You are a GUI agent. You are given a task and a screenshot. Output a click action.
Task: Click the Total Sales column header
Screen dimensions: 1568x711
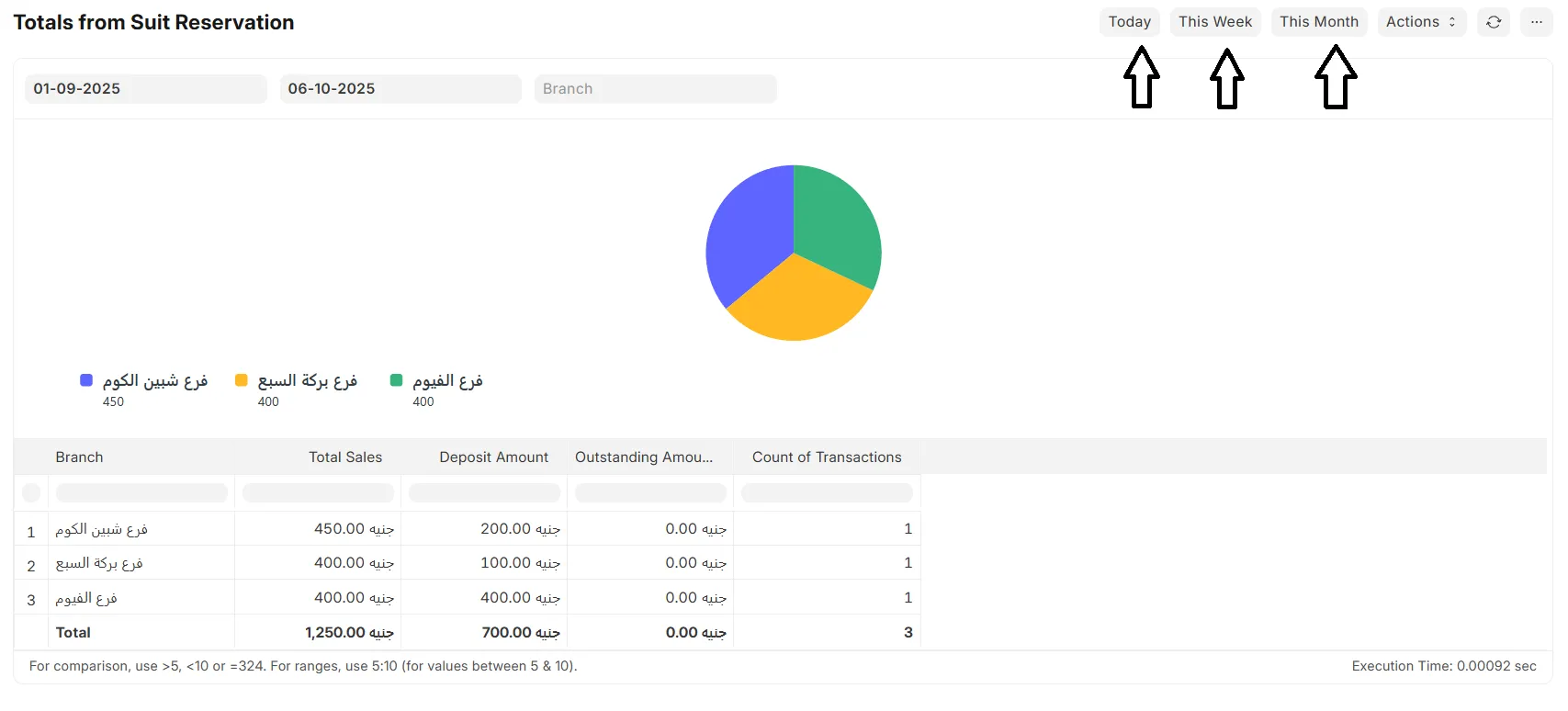coord(344,457)
